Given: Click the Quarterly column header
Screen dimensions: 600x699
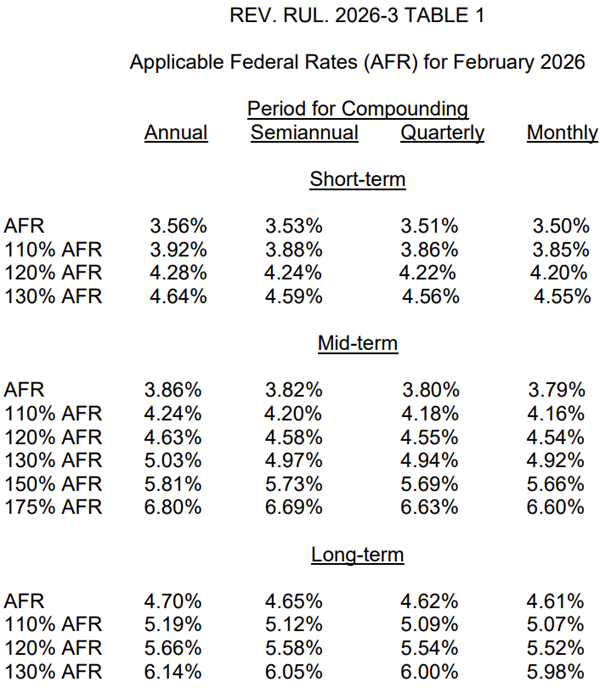Looking at the screenshot, I should pos(442,133).
